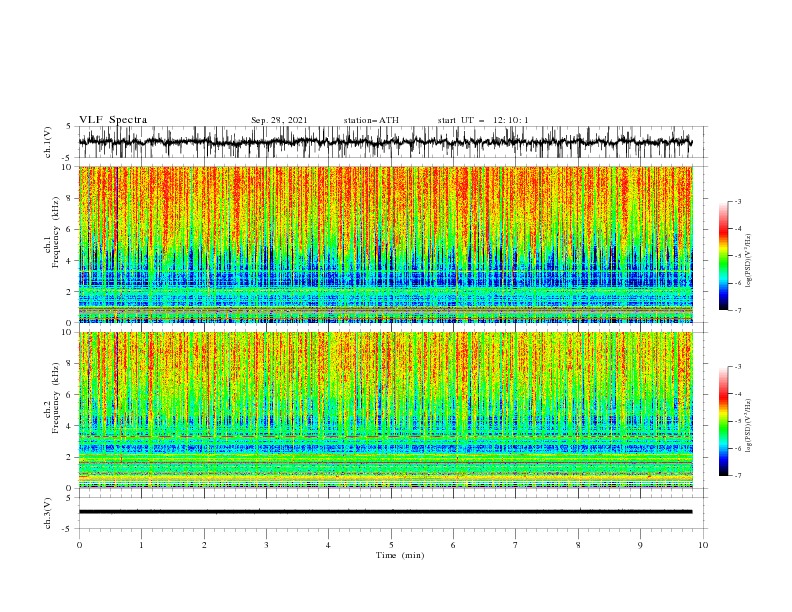Click the "-3" tick on ch.1 colorbar
The width and height of the screenshot is (792, 612).
738,201
